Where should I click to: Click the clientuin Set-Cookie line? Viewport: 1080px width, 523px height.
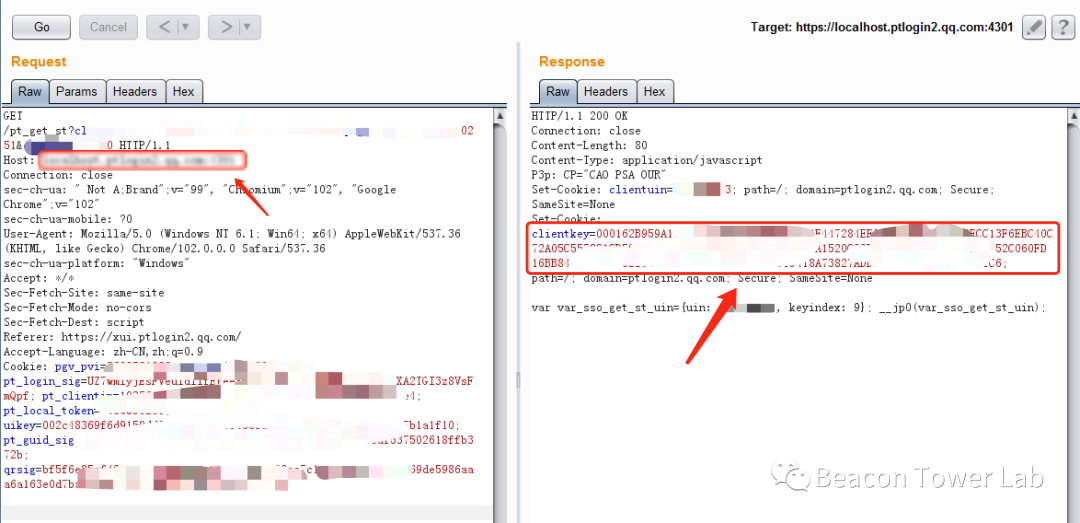(762, 189)
